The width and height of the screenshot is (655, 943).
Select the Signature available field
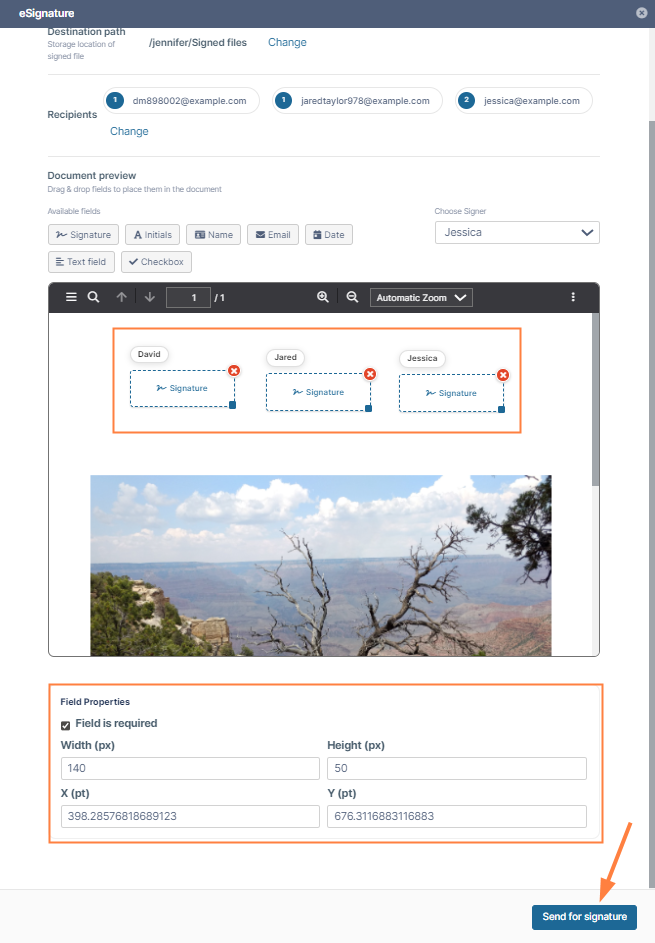[x=84, y=235]
